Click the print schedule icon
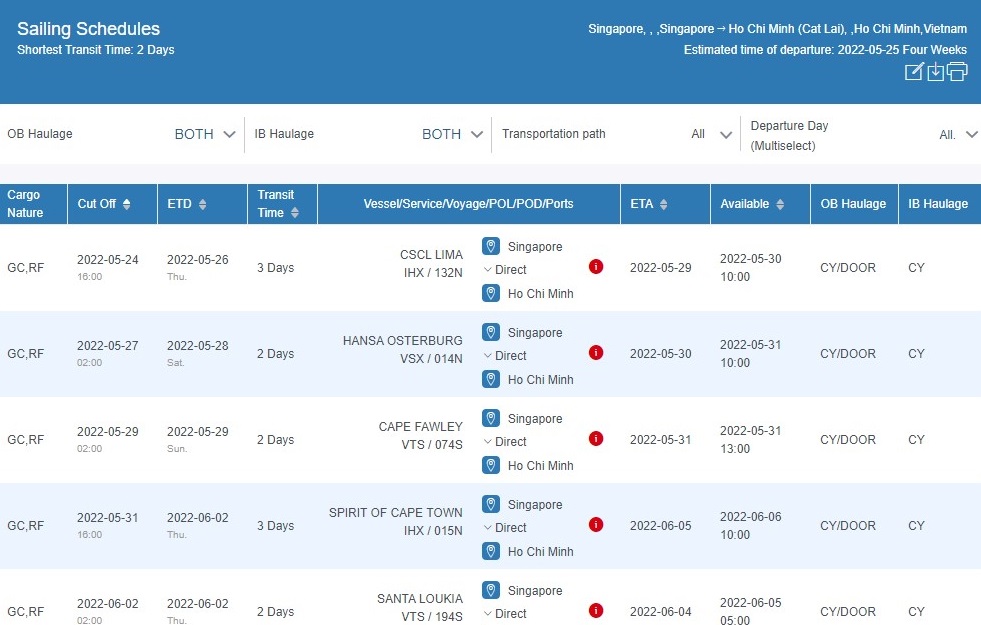This screenshot has height=625, width=981. [x=957, y=72]
